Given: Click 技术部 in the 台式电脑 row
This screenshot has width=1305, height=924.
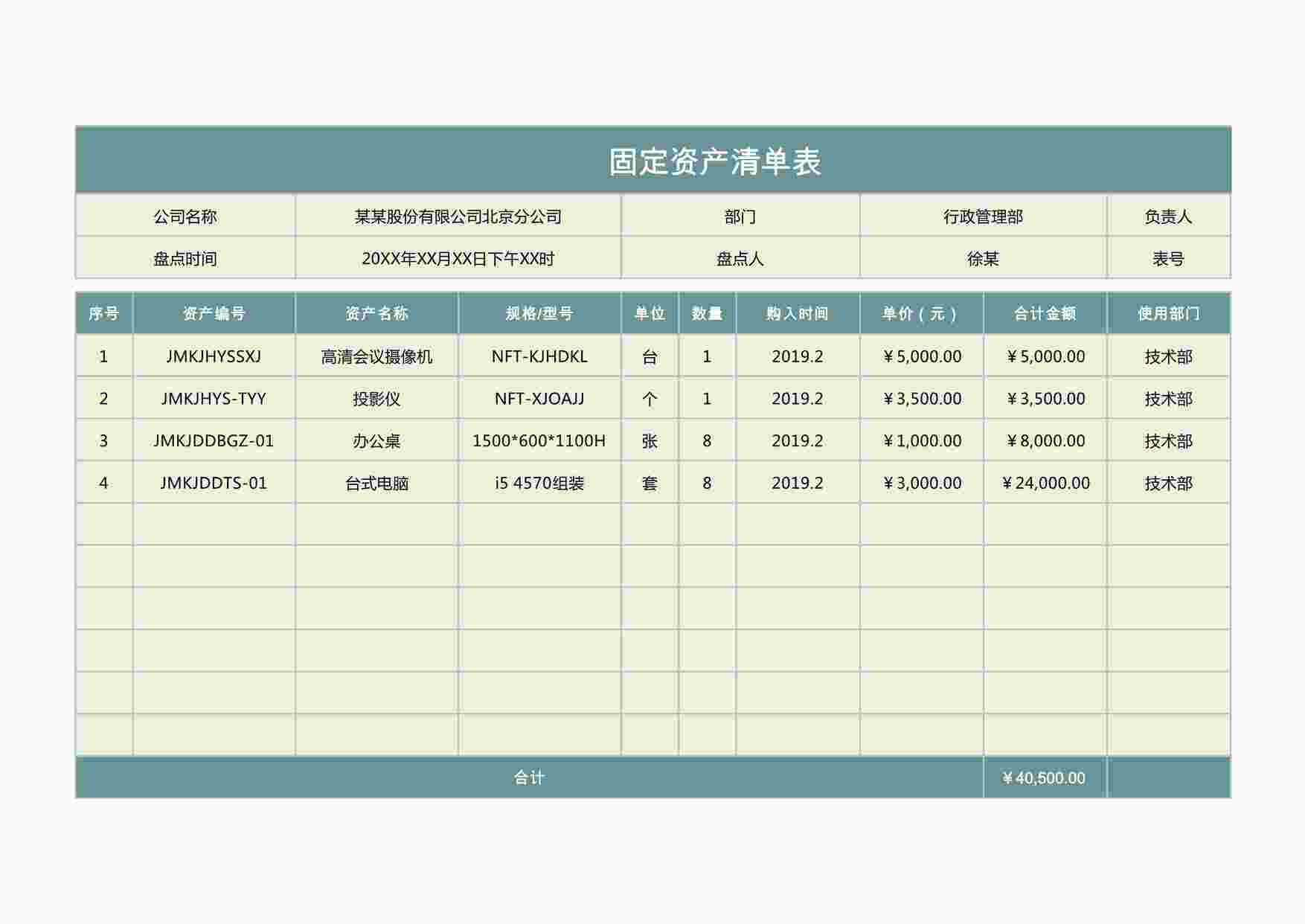Looking at the screenshot, I should click(x=1169, y=482).
